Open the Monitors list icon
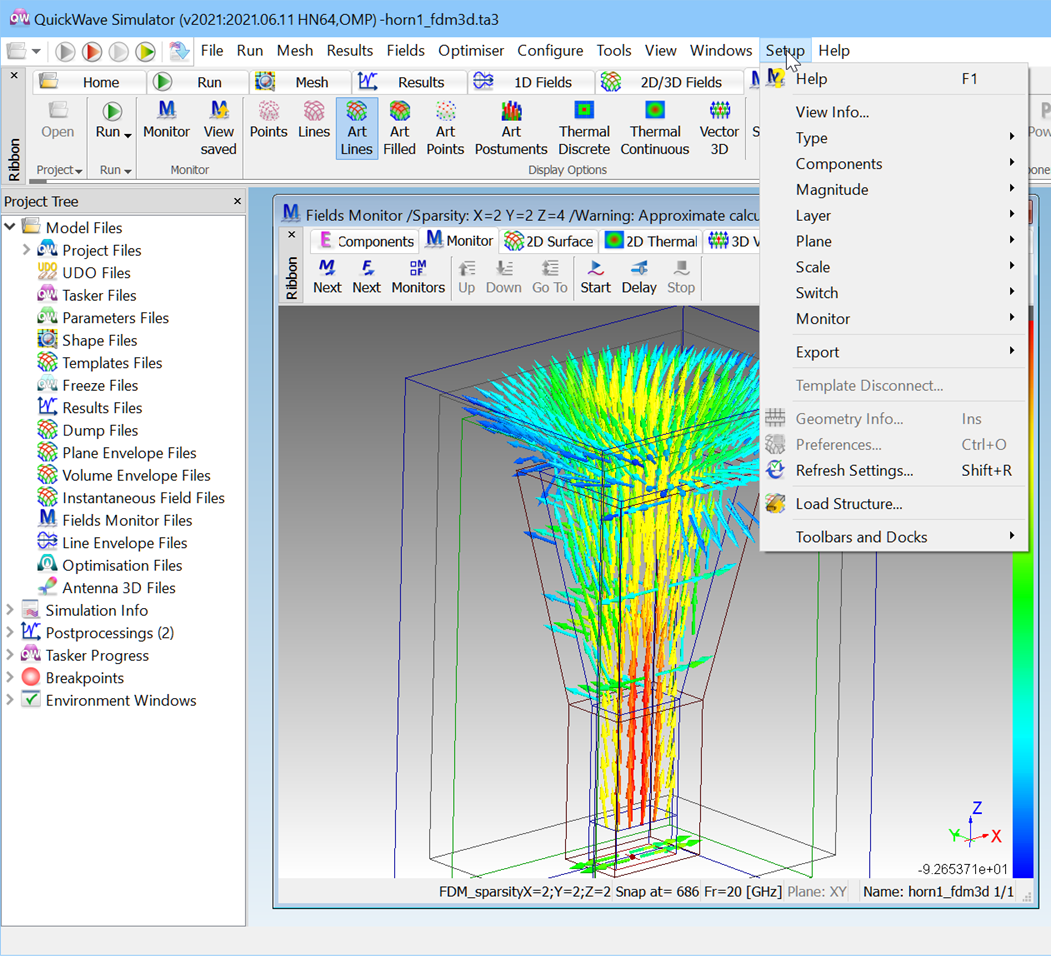Viewport: 1051px width, 956px height. click(418, 277)
